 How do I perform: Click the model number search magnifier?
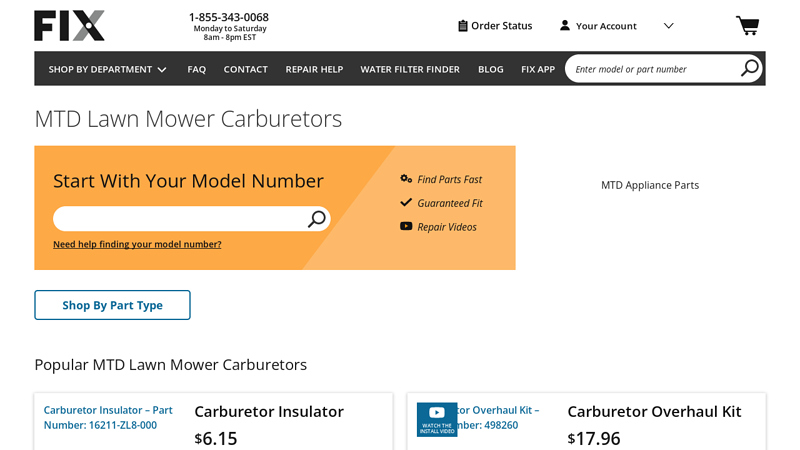click(317, 219)
